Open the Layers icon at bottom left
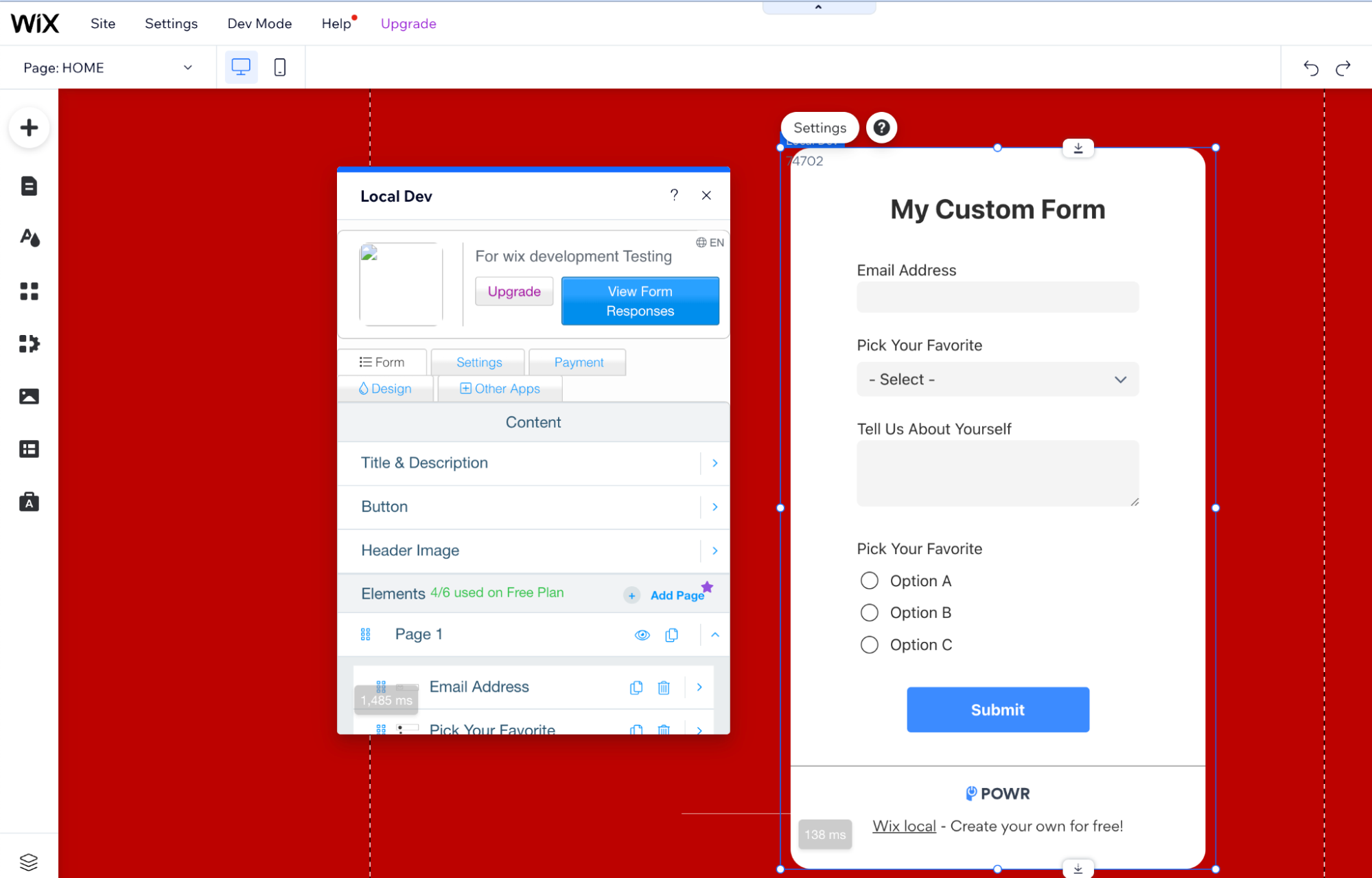1372x878 pixels. click(x=29, y=861)
